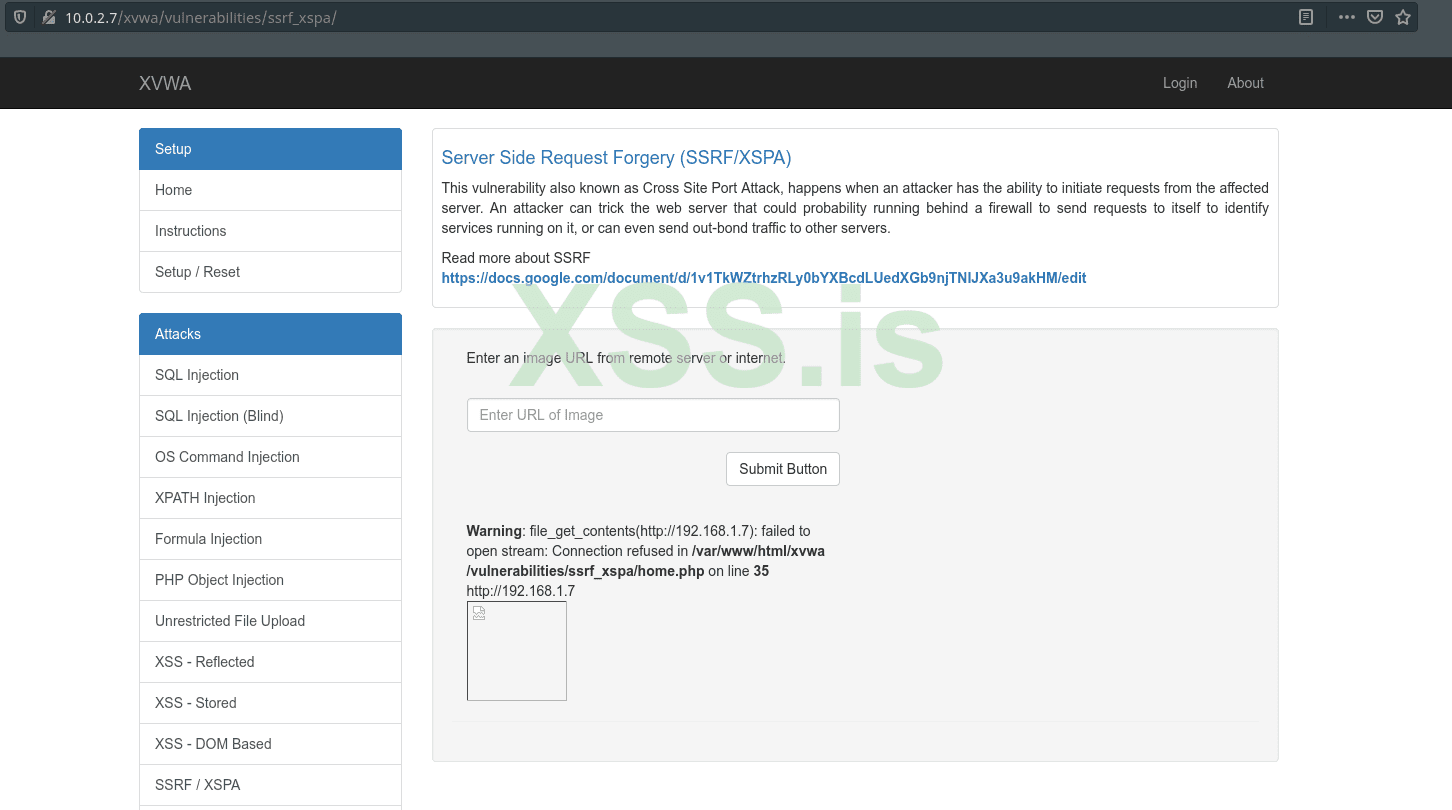Bookmark this page with the star icon

click(x=1403, y=17)
